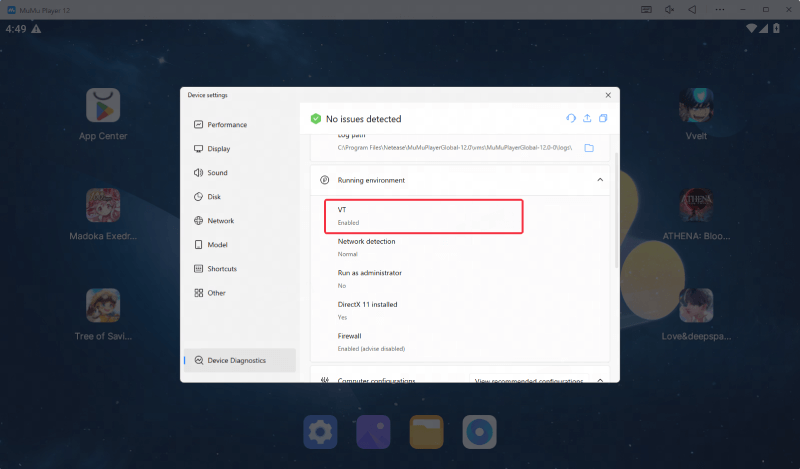
Task: Collapse the Running environment section
Action: pos(600,180)
